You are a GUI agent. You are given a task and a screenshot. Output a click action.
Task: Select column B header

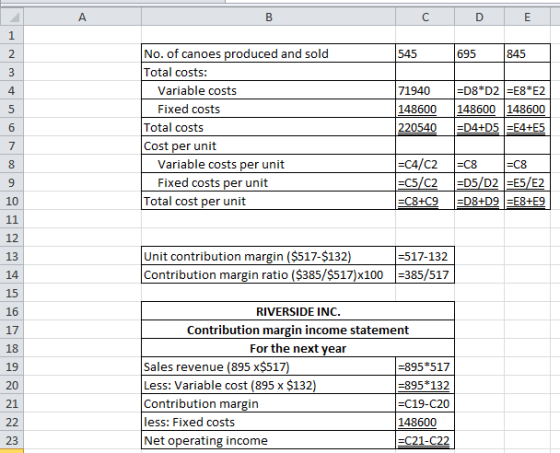[x=269, y=17]
